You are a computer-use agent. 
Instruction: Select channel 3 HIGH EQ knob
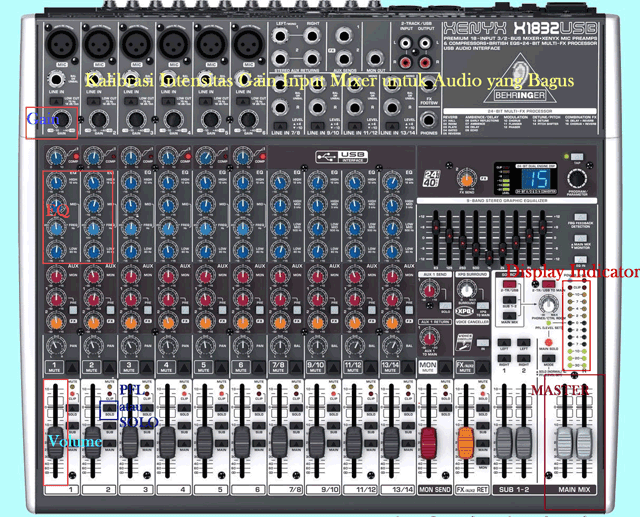131,182
